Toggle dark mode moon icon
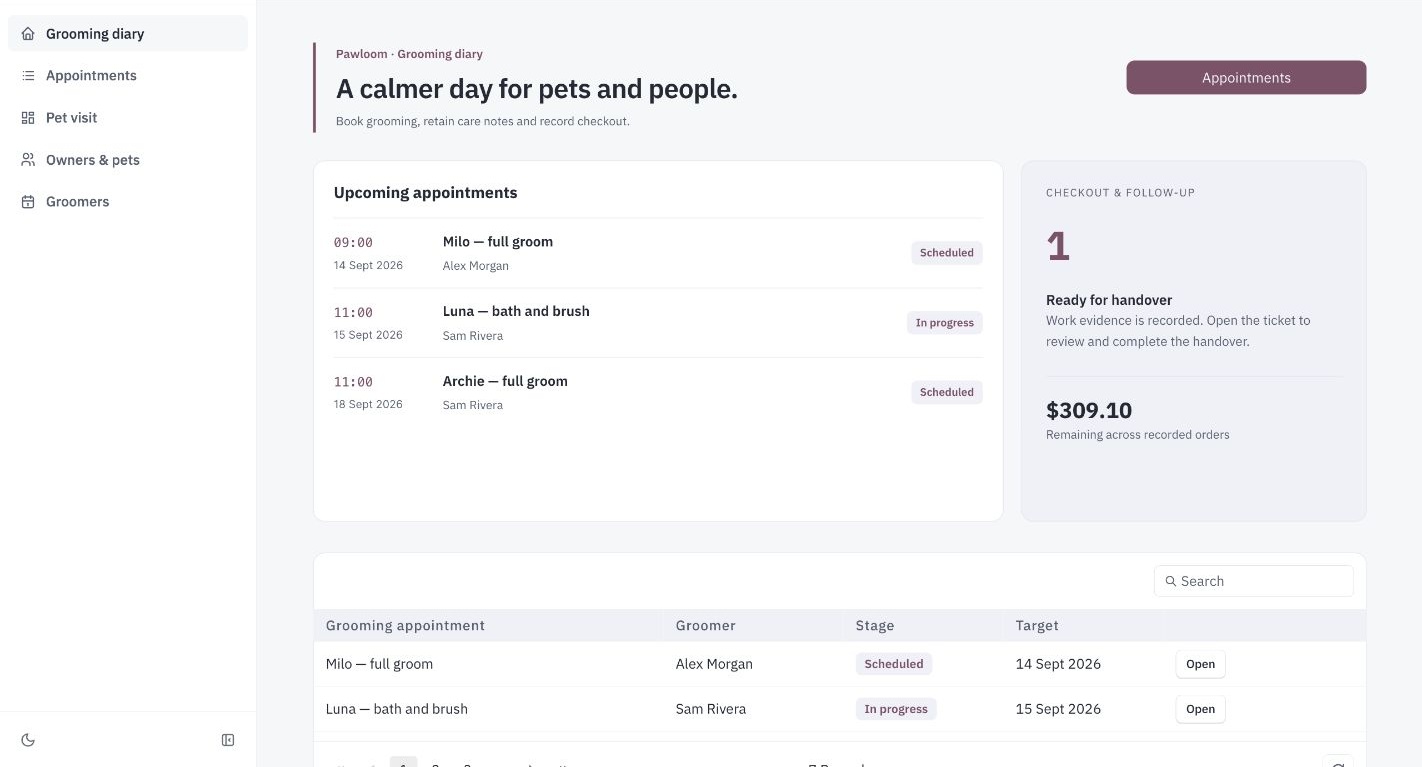This screenshot has width=1422, height=767. click(28, 740)
